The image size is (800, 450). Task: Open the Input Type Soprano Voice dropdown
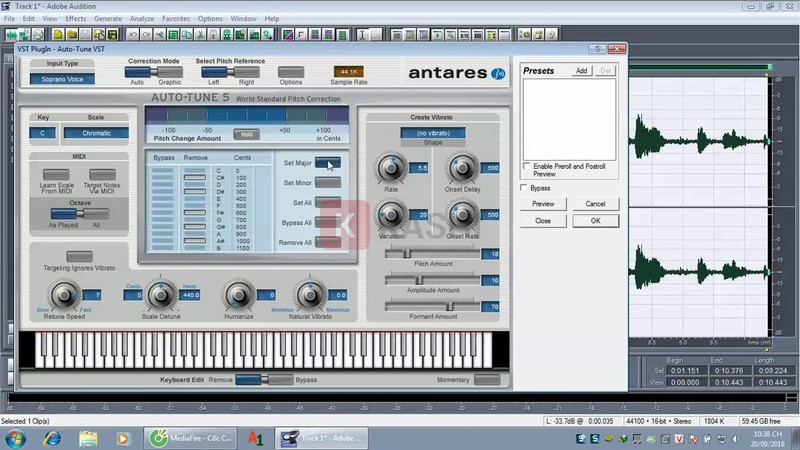click(x=62, y=78)
